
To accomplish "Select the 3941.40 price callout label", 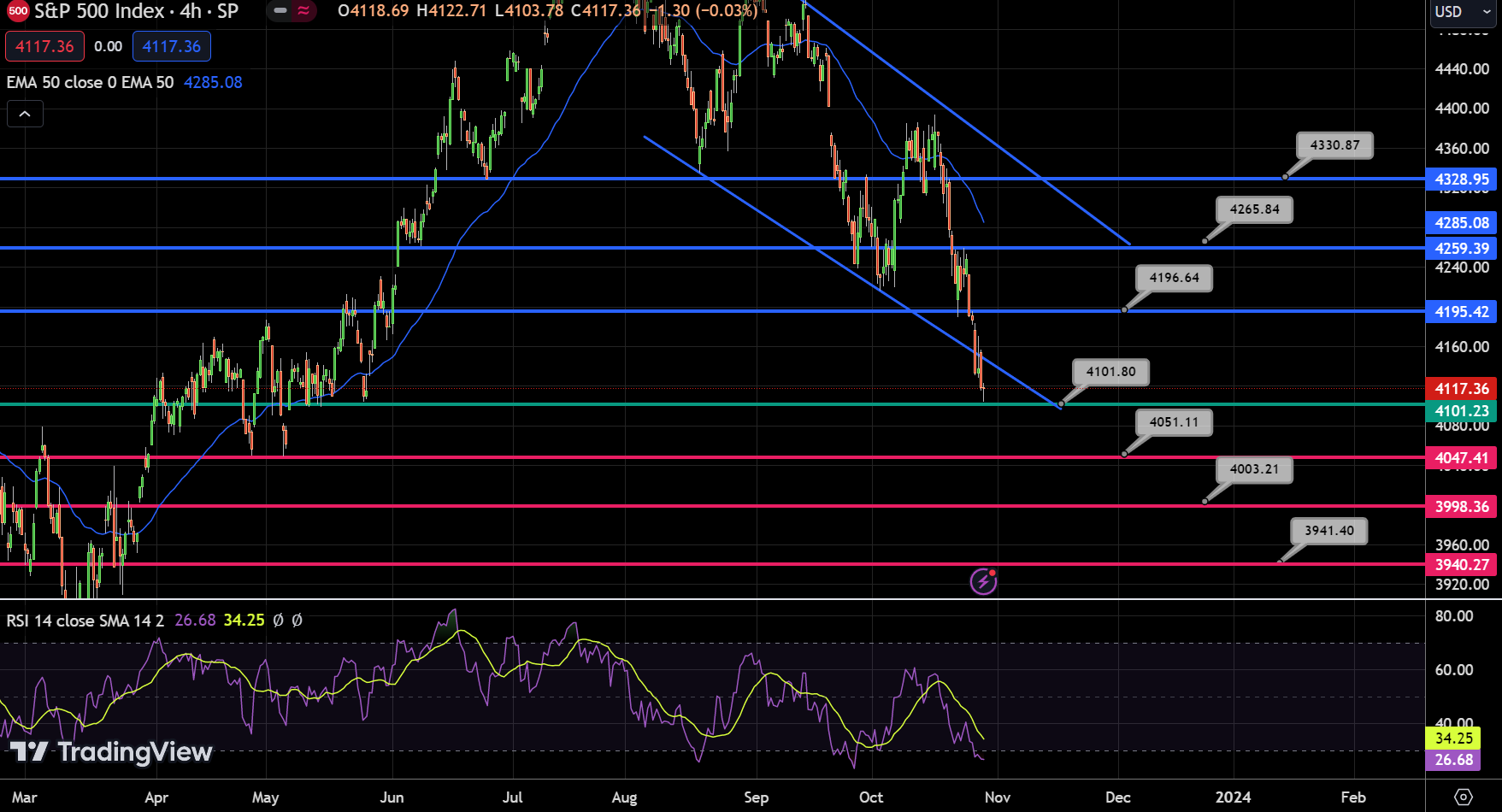I will (1328, 531).
